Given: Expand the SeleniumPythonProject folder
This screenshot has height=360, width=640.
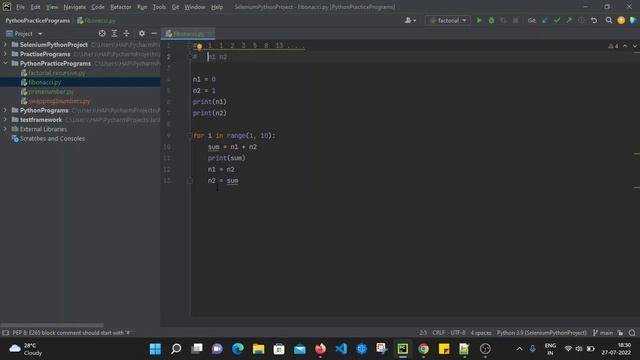Looking at the screenshot, I should [5, 44].
